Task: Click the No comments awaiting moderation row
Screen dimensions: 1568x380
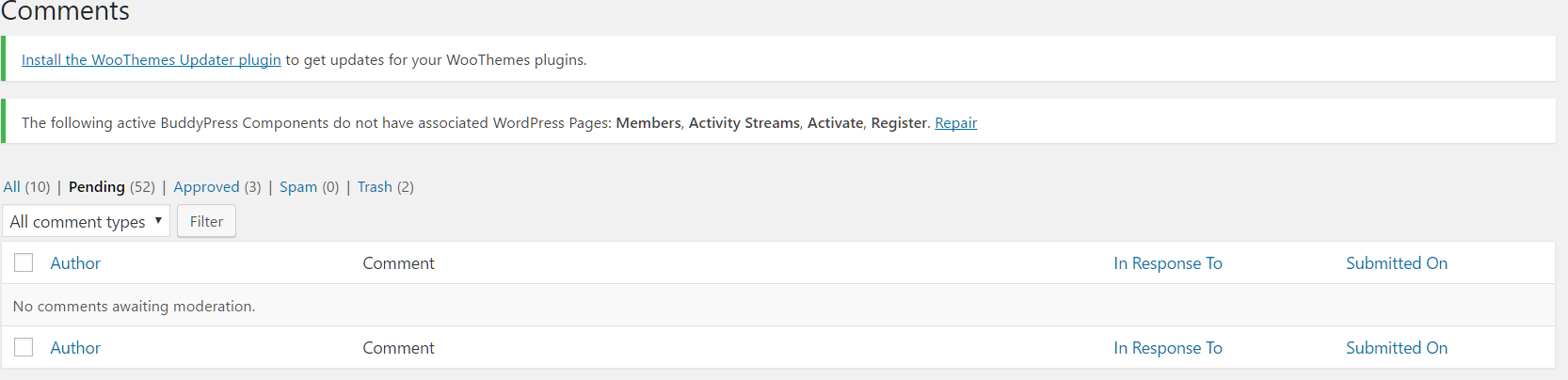Action: tap(135, 307)
